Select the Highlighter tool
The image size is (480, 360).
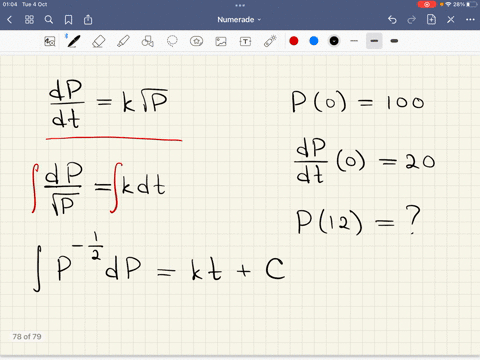coord(123,41)
